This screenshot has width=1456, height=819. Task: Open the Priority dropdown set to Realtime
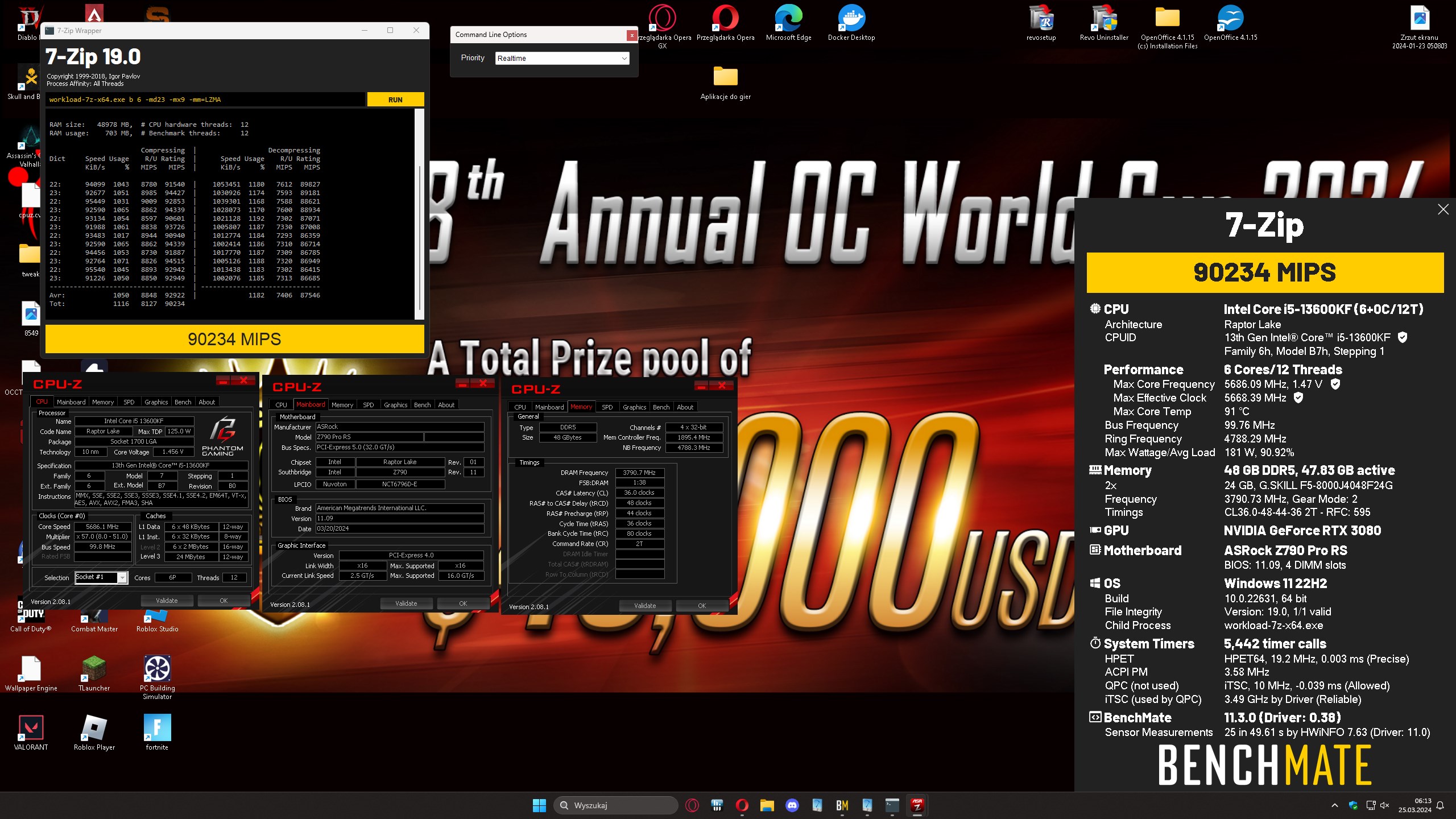coord(562,58)
